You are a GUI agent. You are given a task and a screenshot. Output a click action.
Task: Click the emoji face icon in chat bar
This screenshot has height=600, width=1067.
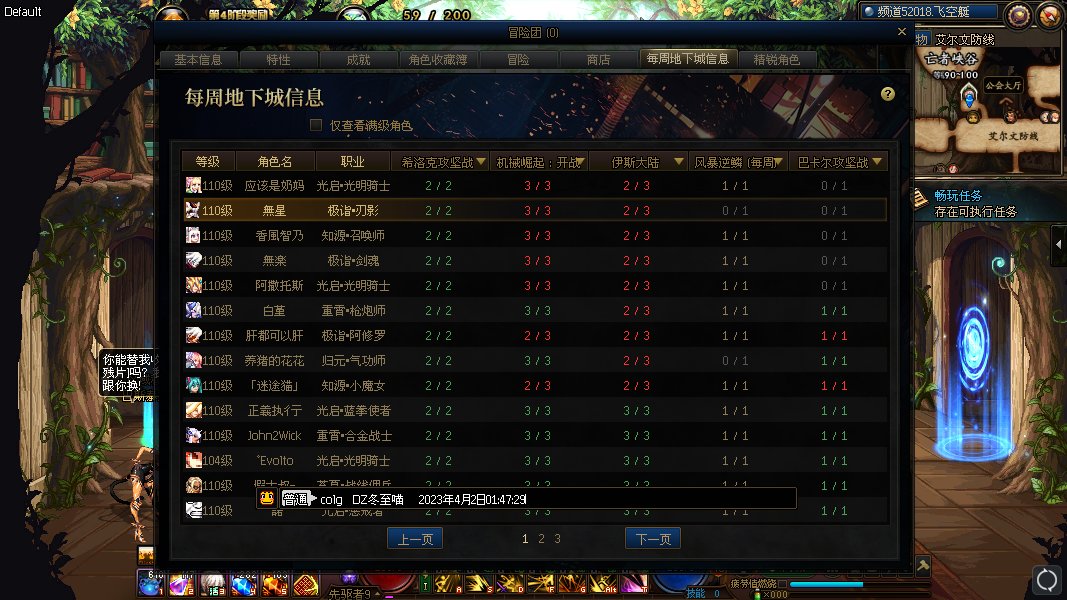267,498
